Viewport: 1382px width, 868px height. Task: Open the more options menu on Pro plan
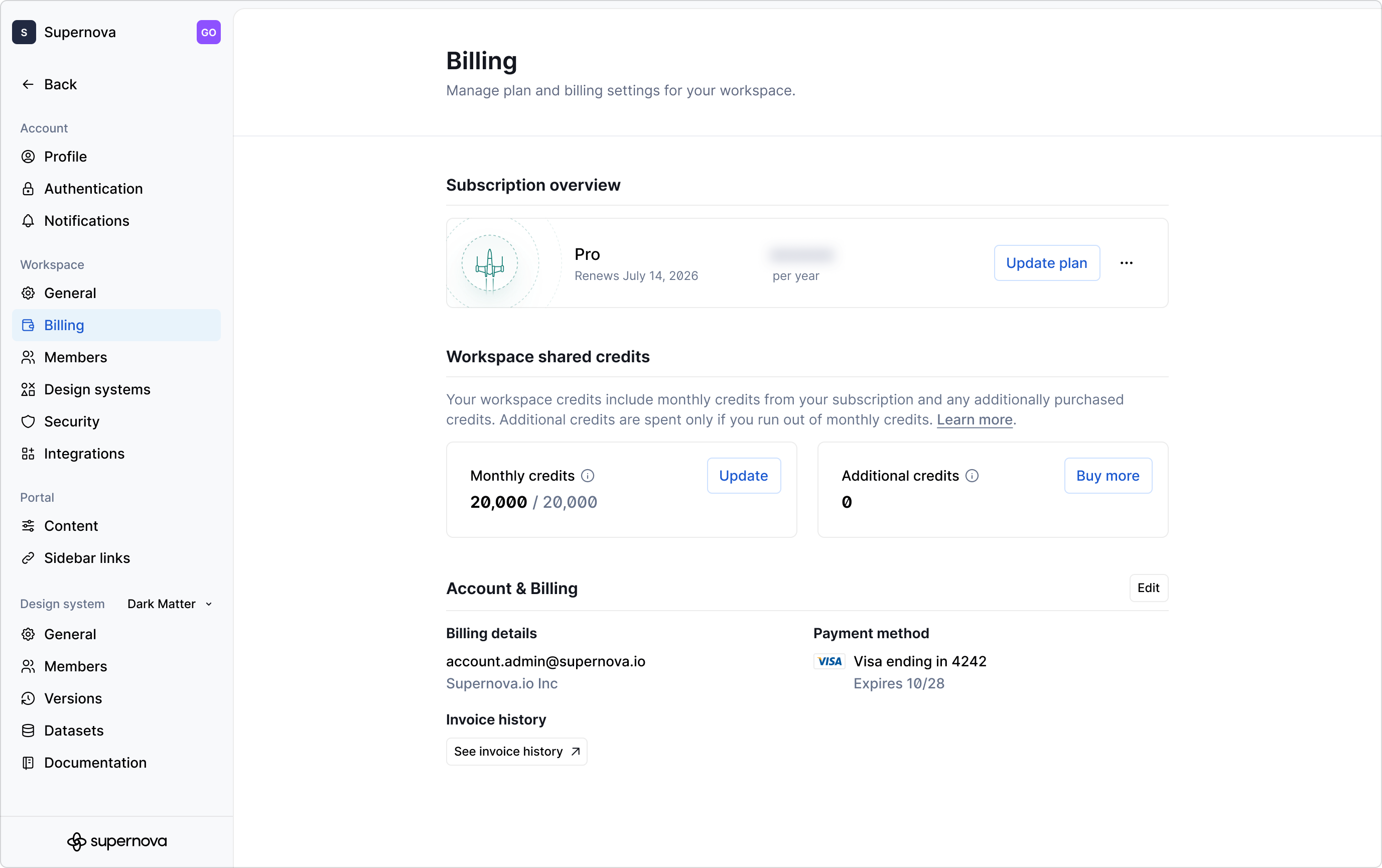tap(1127, 263)
